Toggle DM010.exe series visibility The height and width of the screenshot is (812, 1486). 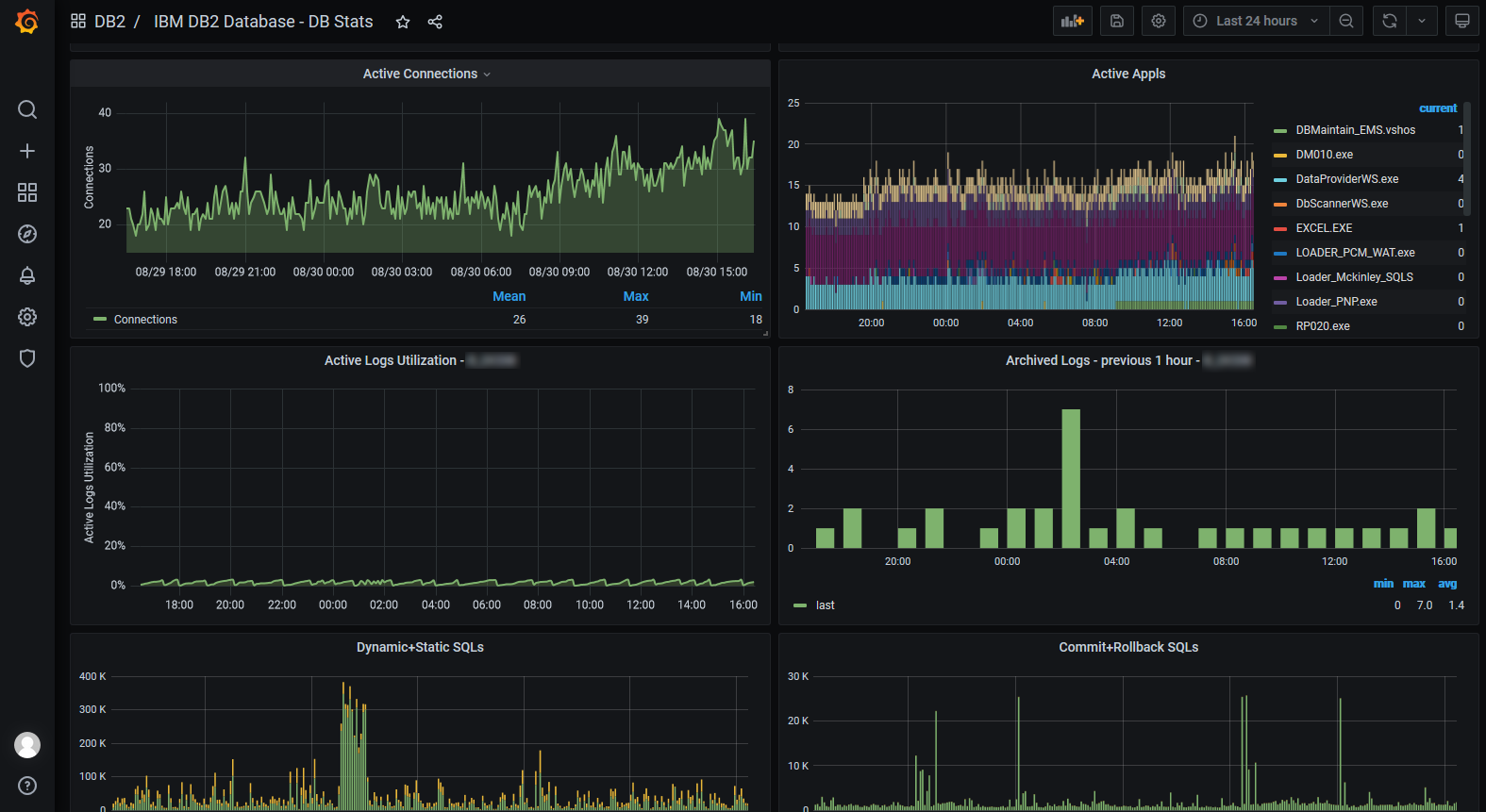click(1324, 155)
